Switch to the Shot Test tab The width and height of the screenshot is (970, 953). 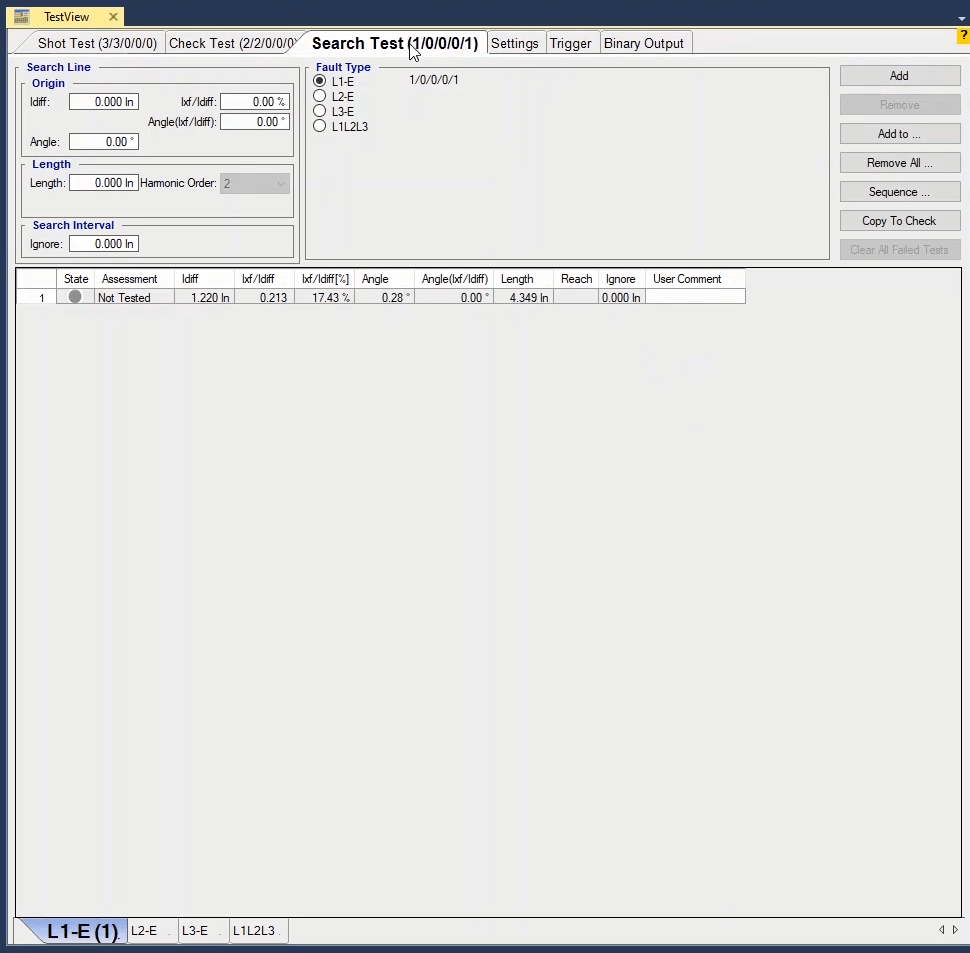coord(96,43)
